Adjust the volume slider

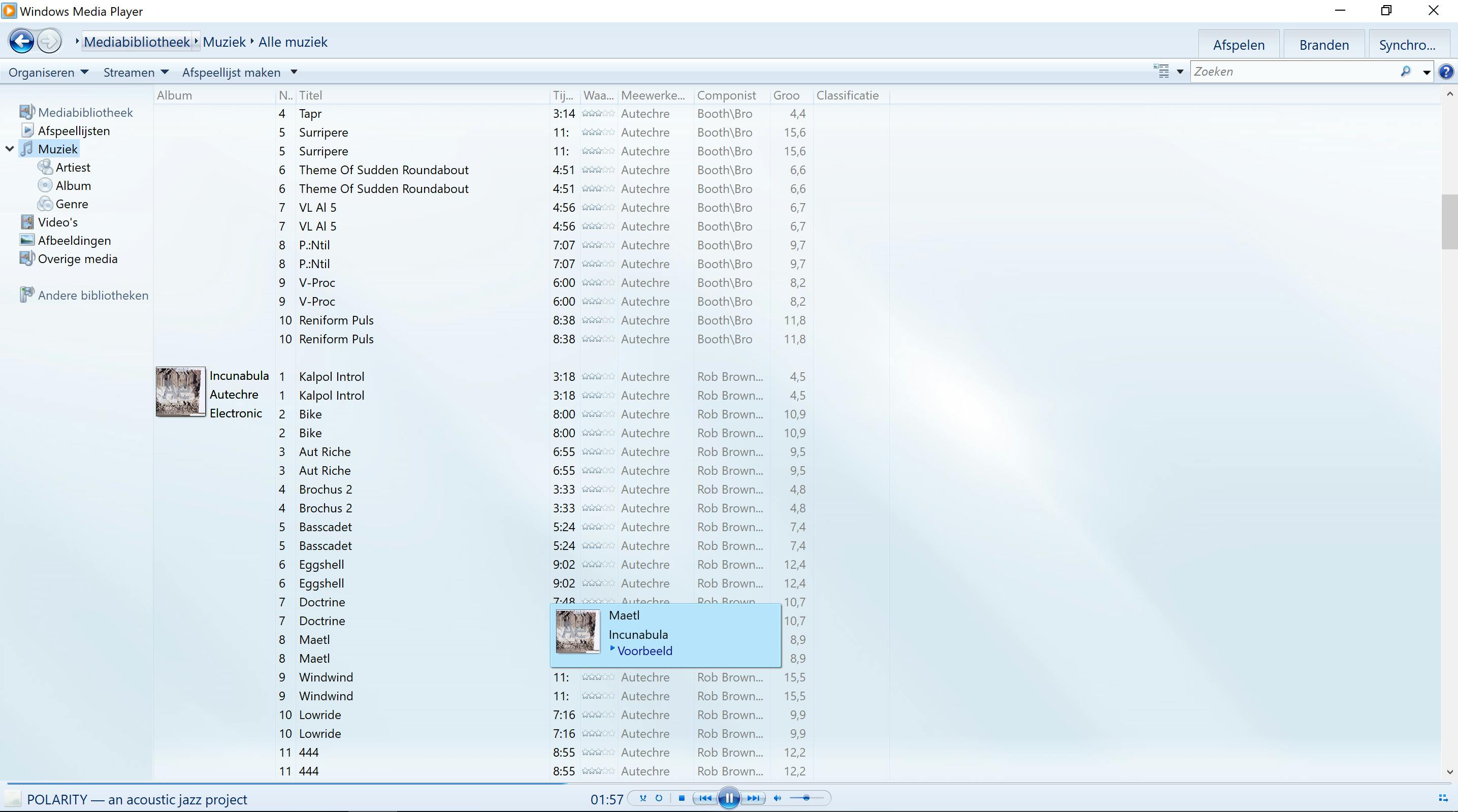[x=806, y=798]
